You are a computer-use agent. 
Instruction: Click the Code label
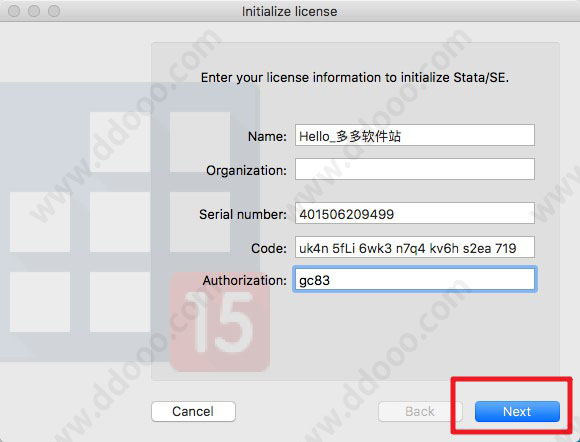pos(269,248)
